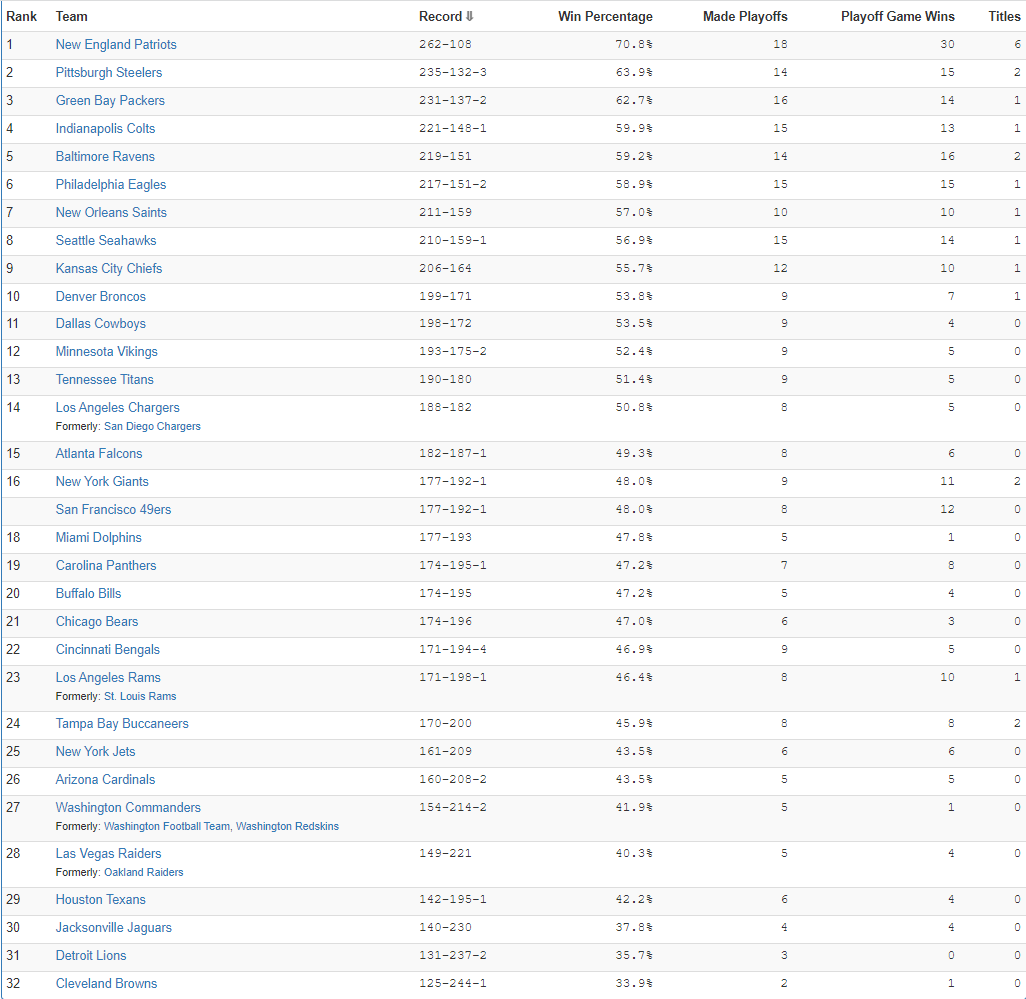The height and width of the screenshot is (999, 1026).
Task: Open the Seattle Seahawks link
Action: (106, 241)
